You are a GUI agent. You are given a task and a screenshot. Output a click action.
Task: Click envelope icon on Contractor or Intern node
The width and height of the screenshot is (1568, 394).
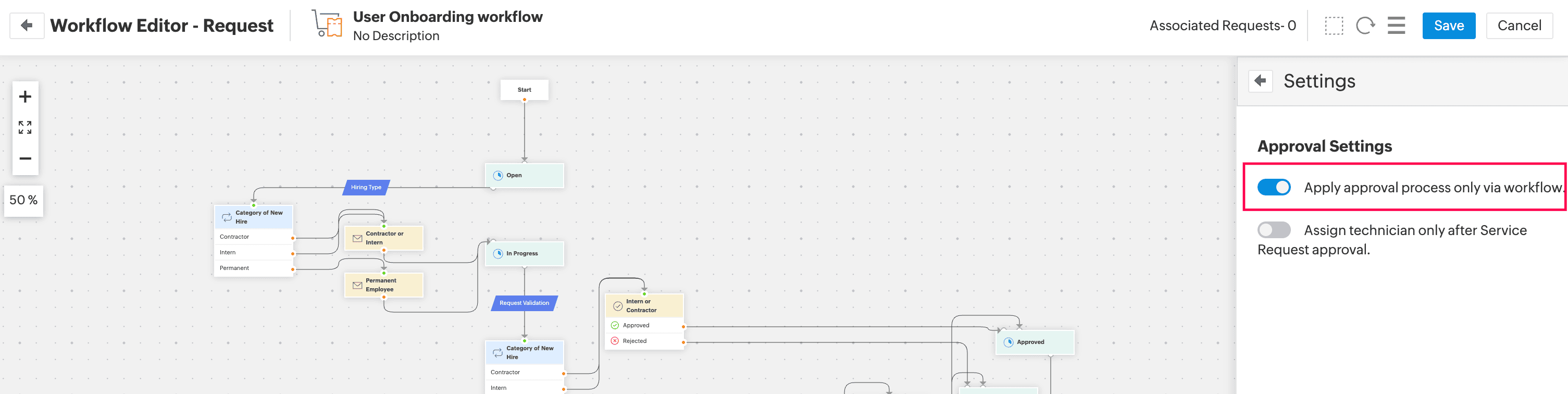[x=357, y=238]
